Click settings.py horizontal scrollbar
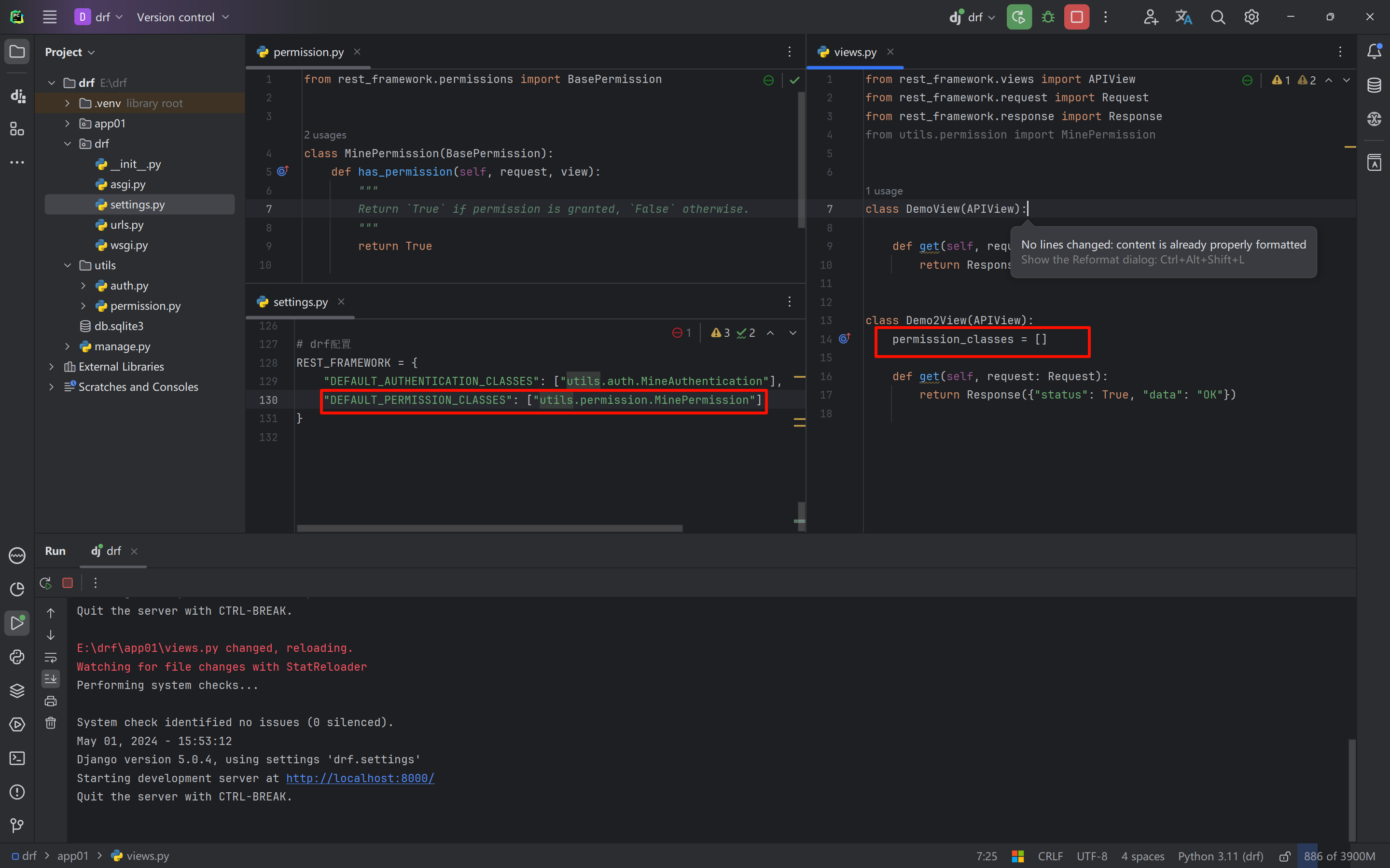Viewport: 1390px width, 868px height. [x=489, y=527]
